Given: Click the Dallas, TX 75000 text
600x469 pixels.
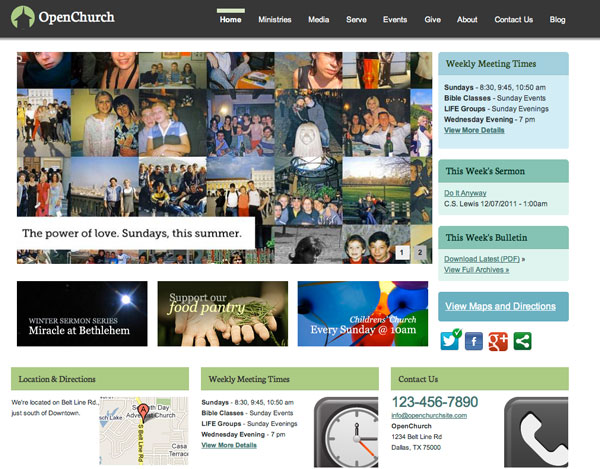Looking at the screenshot, I should 416,447.
